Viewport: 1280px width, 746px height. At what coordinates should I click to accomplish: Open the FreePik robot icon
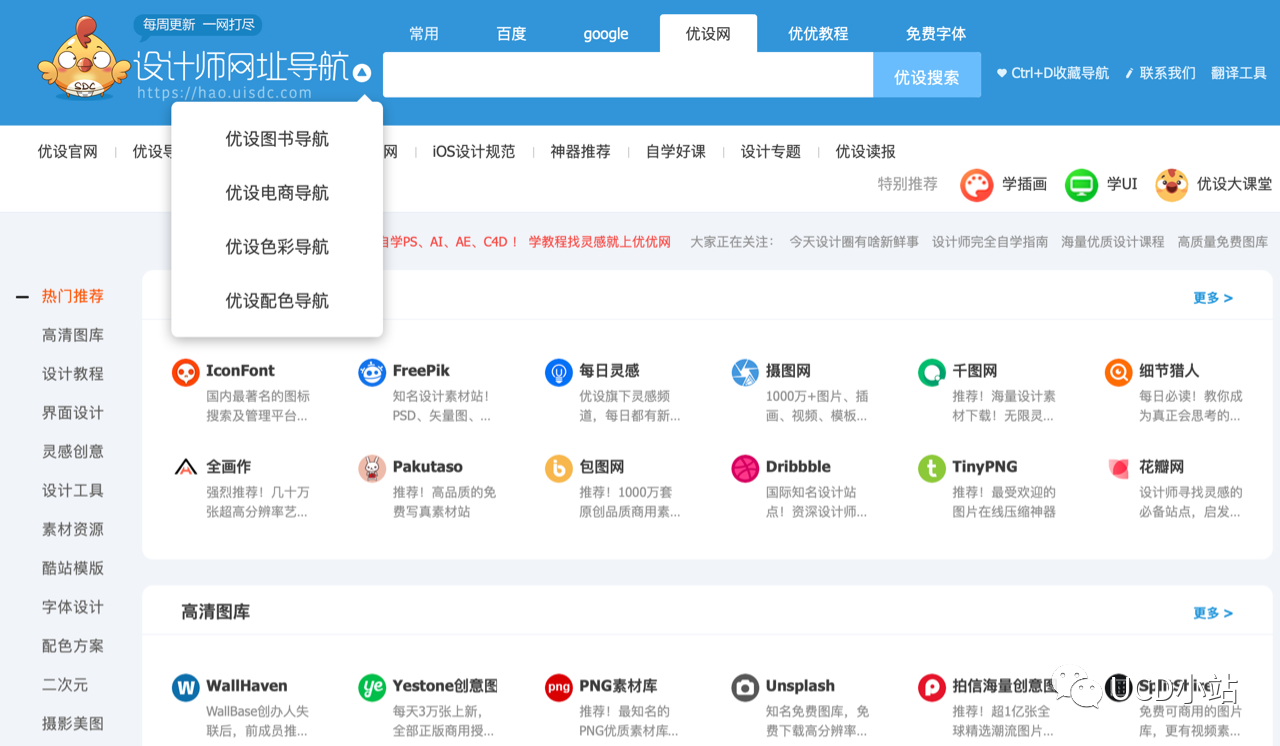coord(372,373)
